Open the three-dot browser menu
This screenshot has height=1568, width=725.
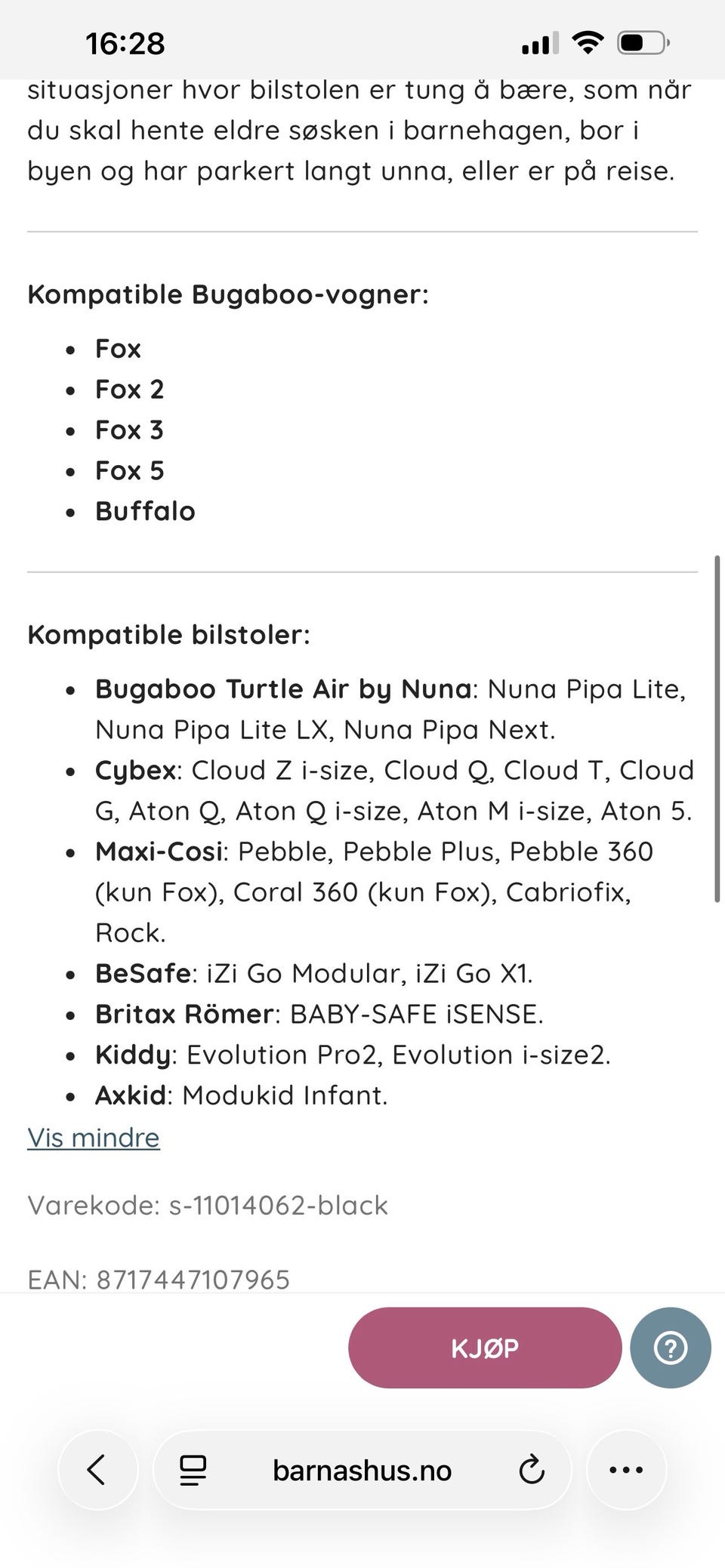coord(626,1470)
